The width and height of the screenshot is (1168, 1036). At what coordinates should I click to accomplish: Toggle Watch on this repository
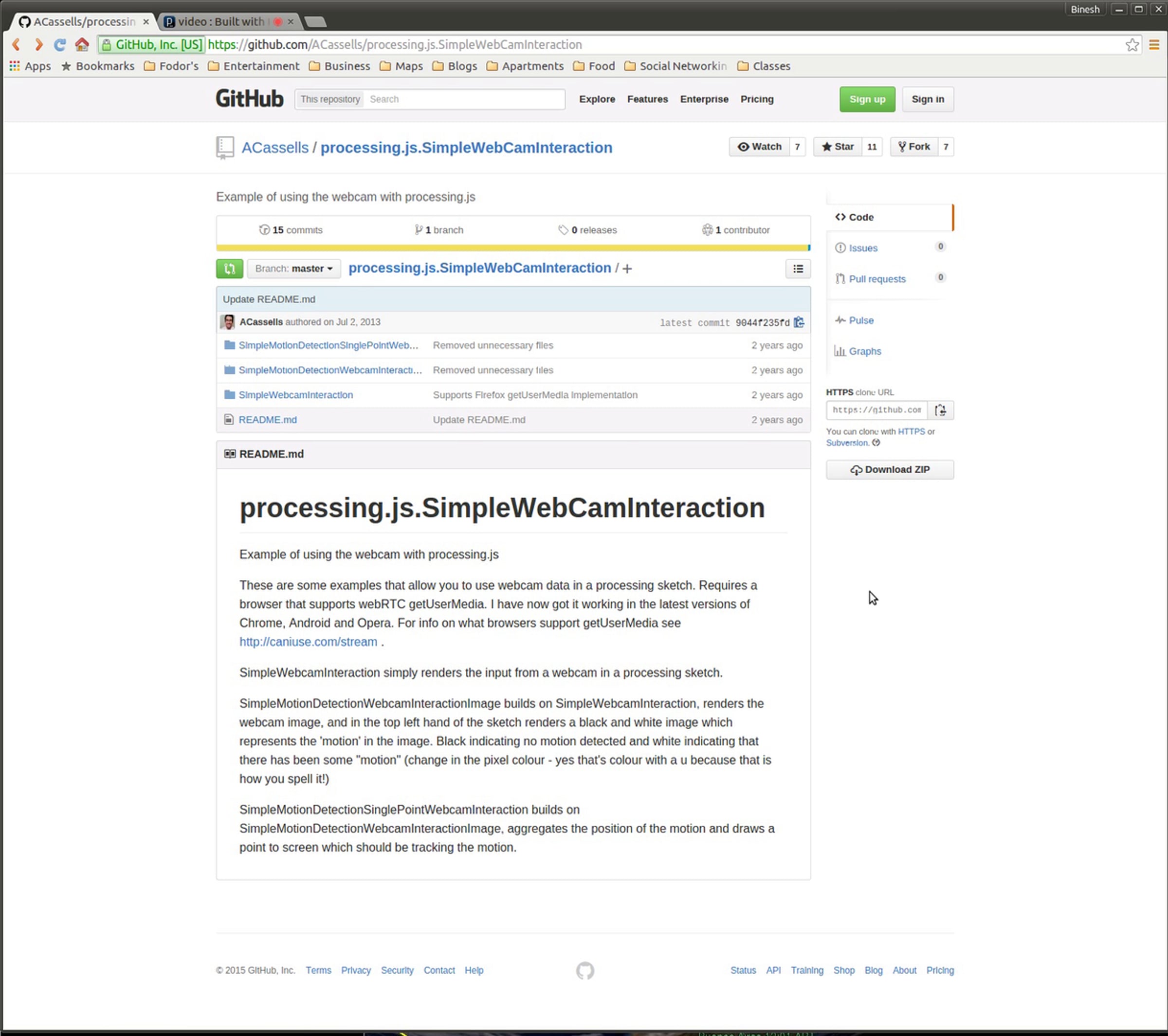pyautogui.click(x=759, y=147)
